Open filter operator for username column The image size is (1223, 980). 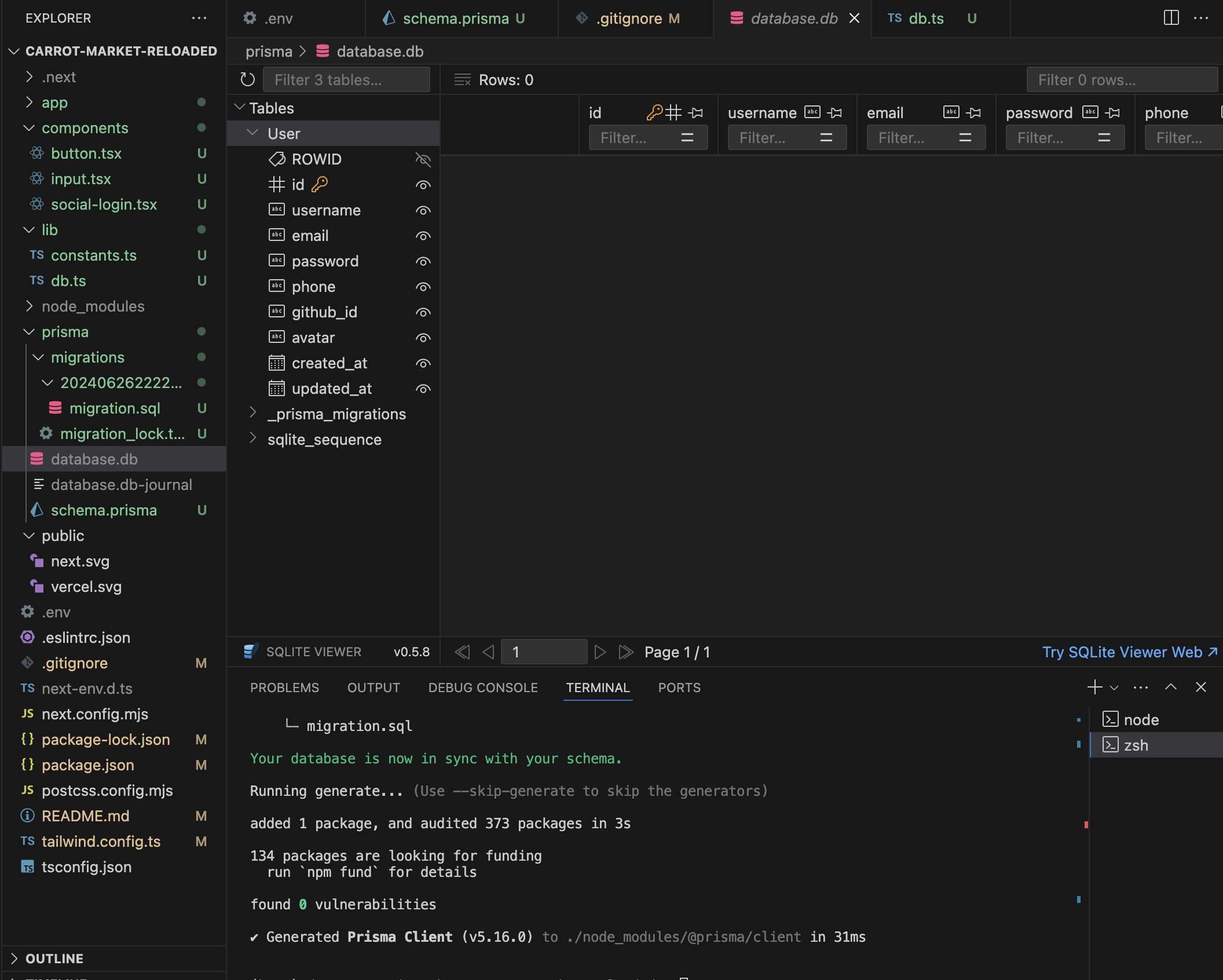(826, 138)
